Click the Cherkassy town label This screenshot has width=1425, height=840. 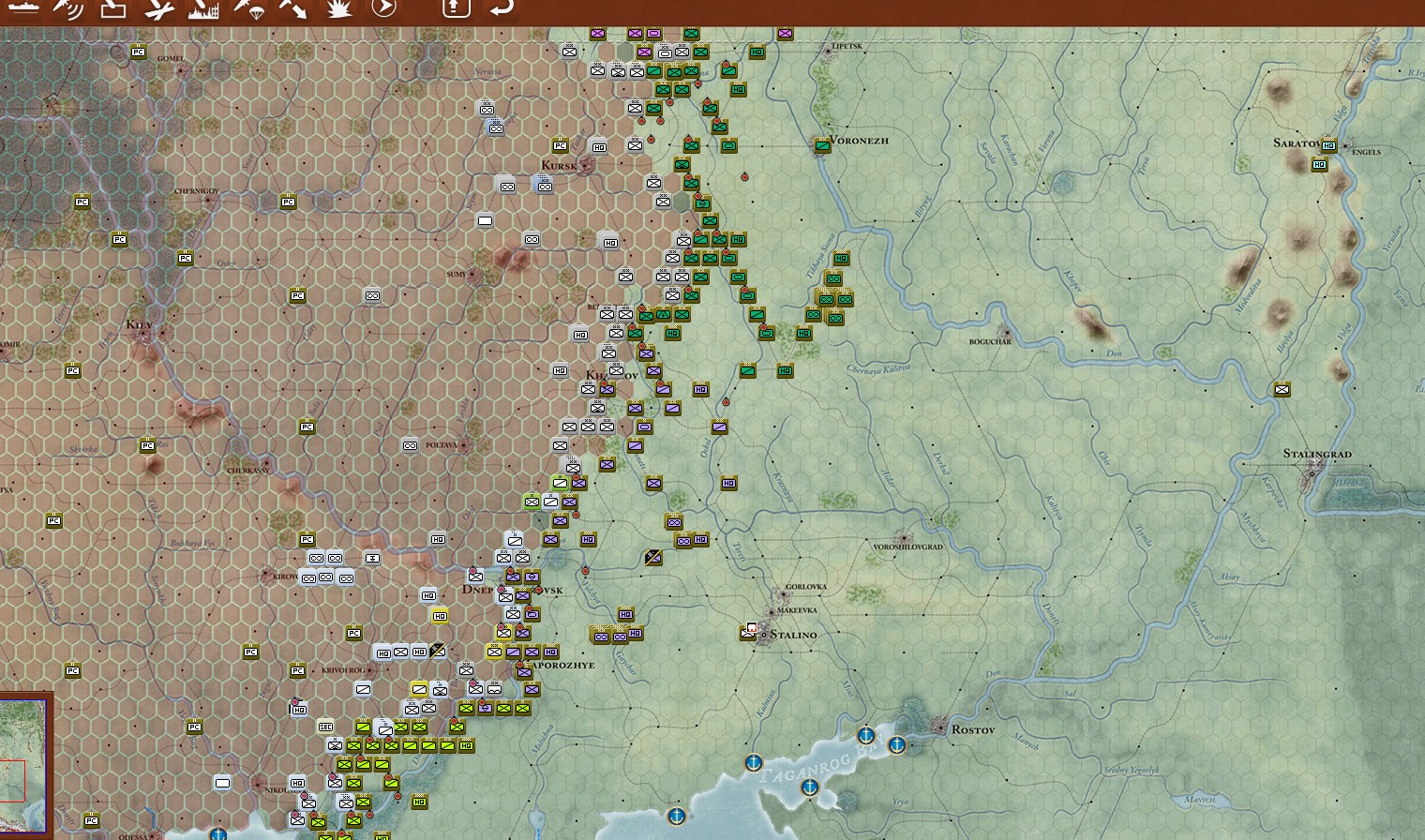coord(247,471)
